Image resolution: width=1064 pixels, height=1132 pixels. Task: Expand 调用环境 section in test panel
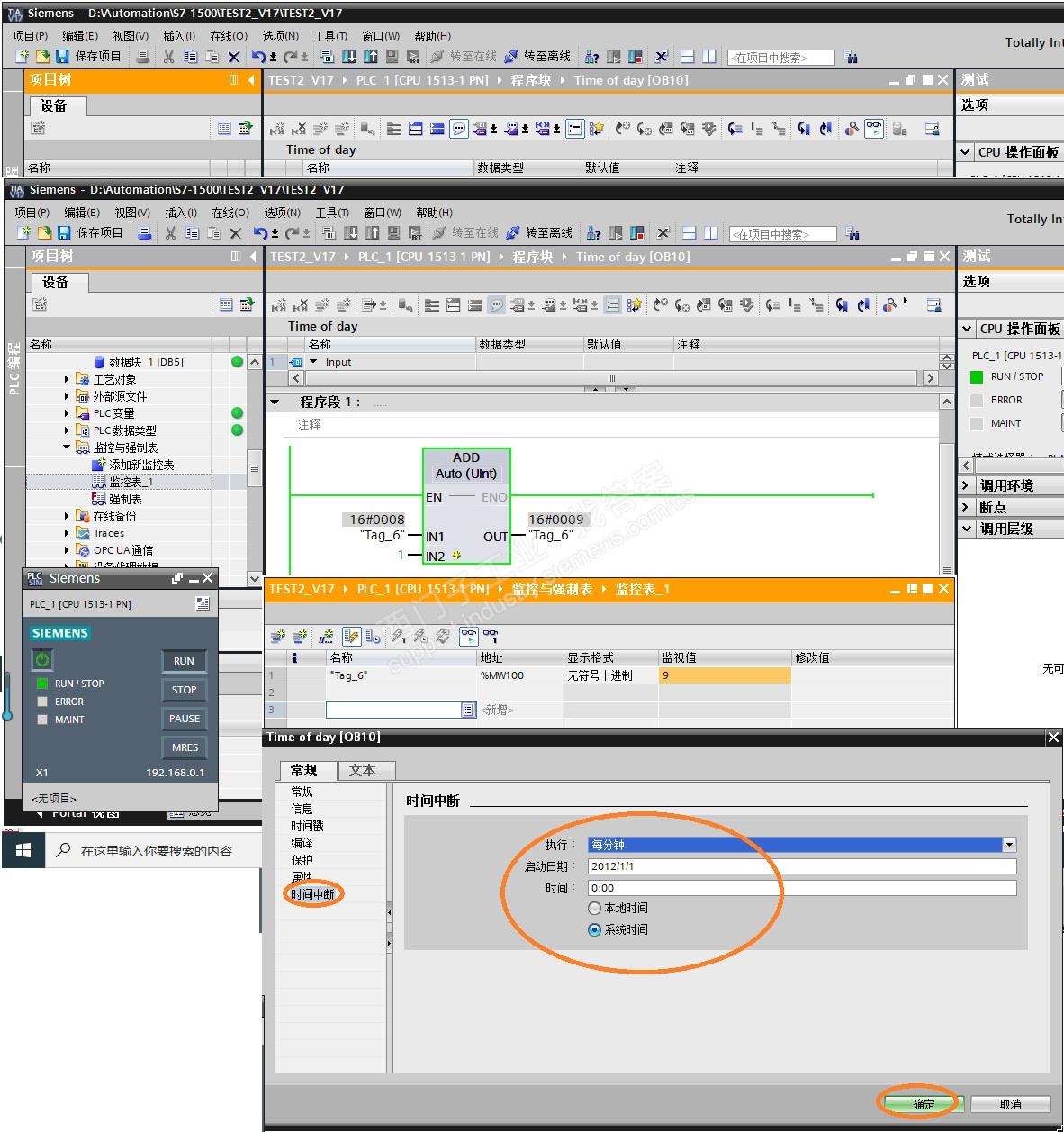(x=967, y=485)
